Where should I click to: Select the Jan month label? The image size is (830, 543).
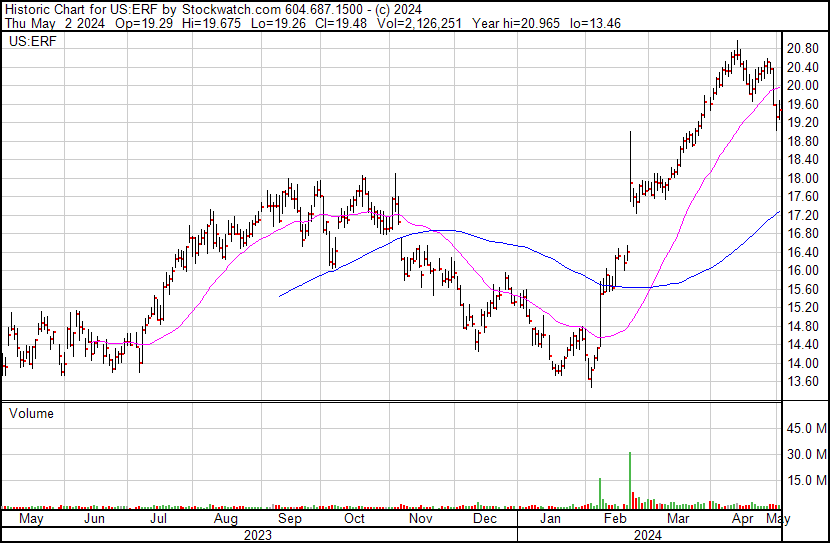[550, 518]
